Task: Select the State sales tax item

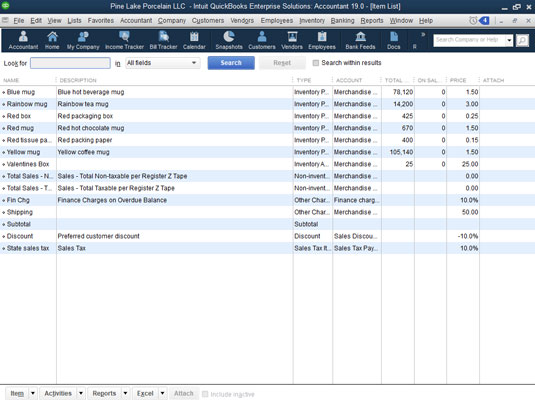Action: [x=28, y=248]
